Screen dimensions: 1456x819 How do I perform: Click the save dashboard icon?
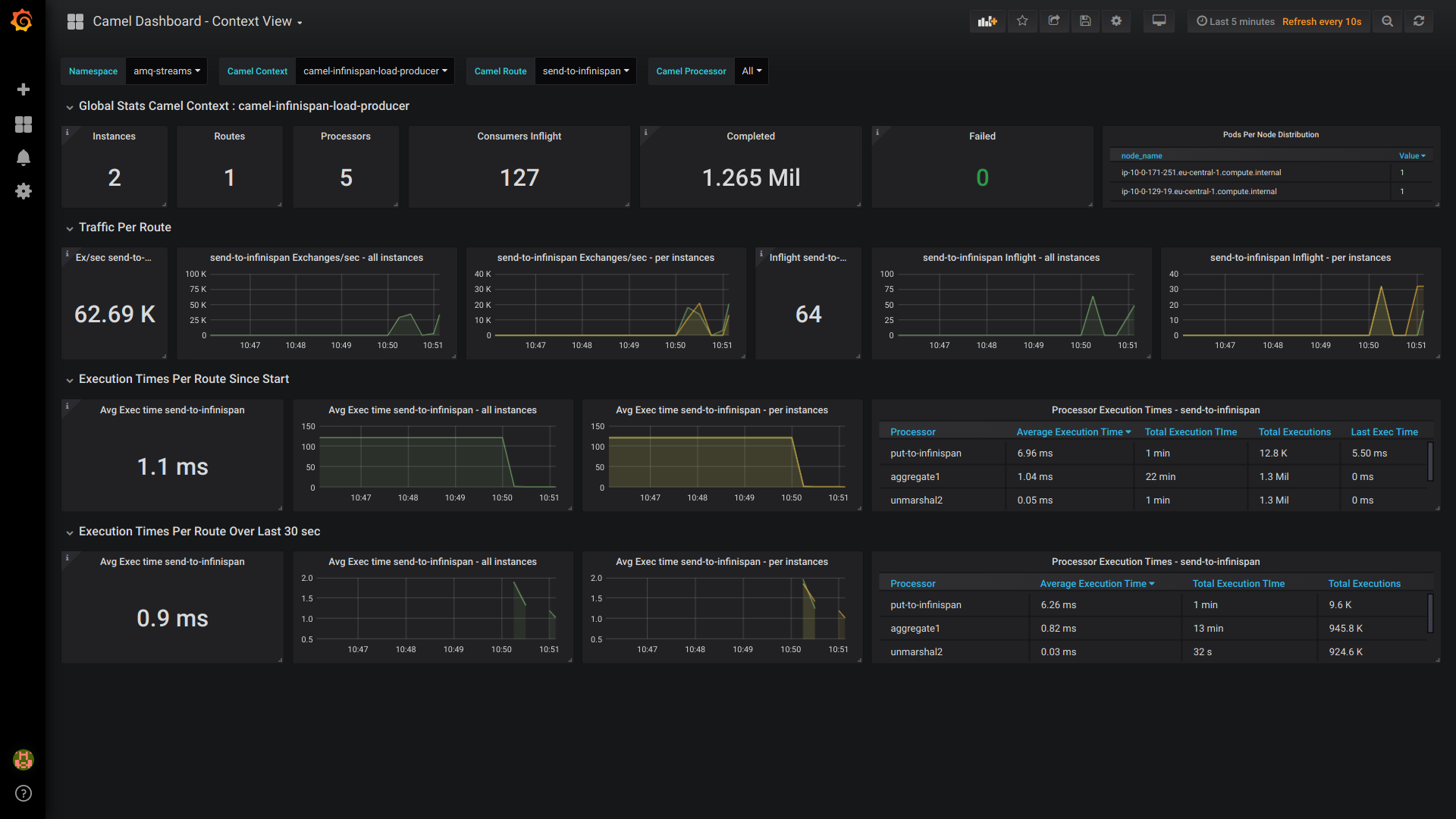1086,21
